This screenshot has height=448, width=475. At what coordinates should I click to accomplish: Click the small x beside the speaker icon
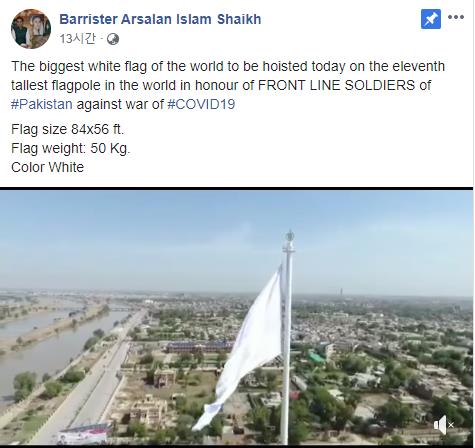(451, 425)
